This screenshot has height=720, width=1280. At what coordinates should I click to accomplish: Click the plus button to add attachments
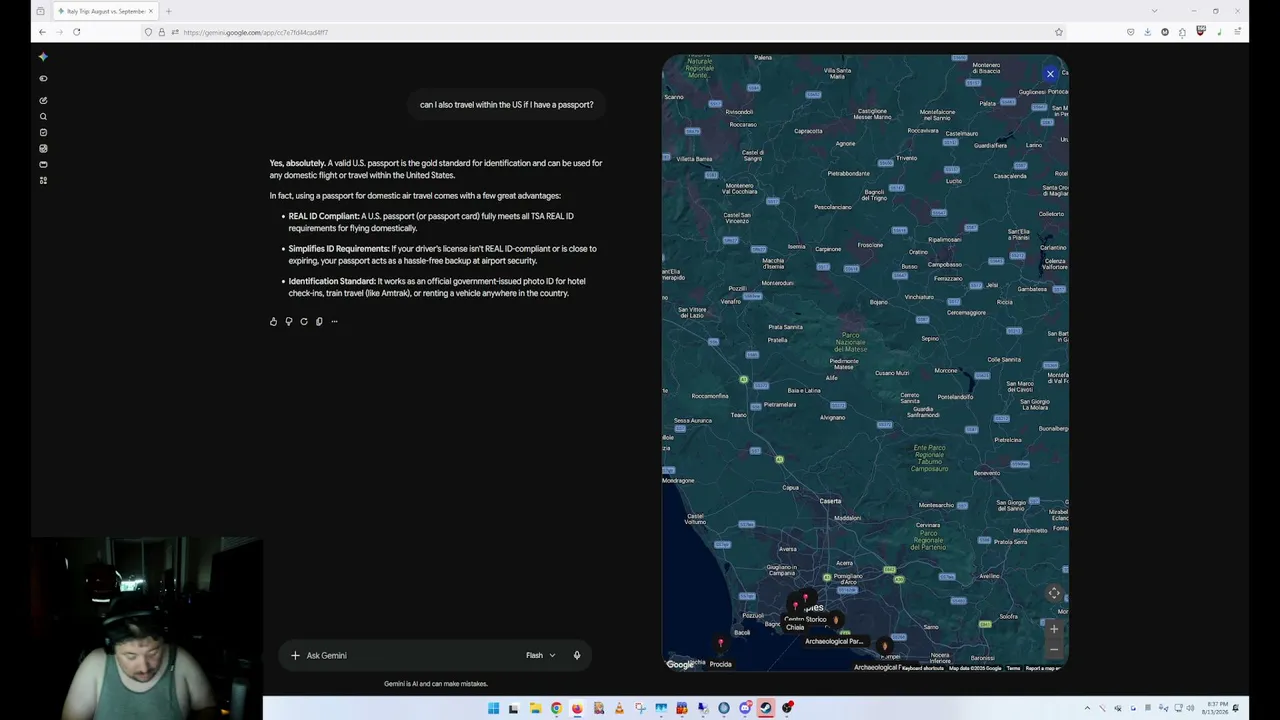click(x=295, y=655)
